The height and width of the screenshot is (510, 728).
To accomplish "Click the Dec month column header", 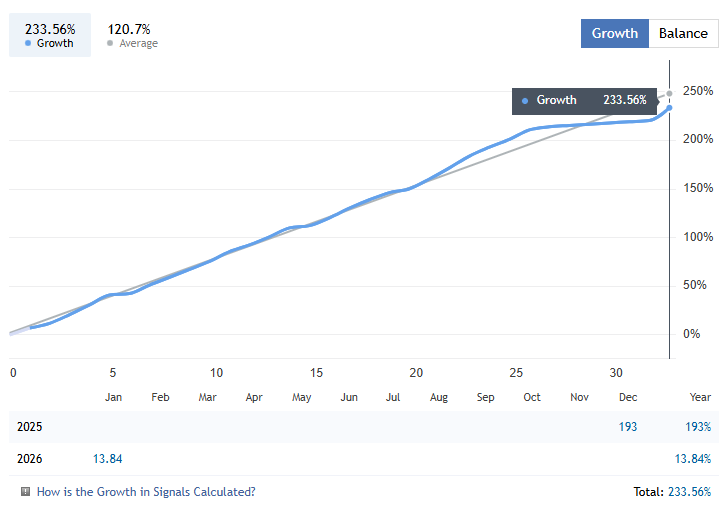I will tap(628, 397).
